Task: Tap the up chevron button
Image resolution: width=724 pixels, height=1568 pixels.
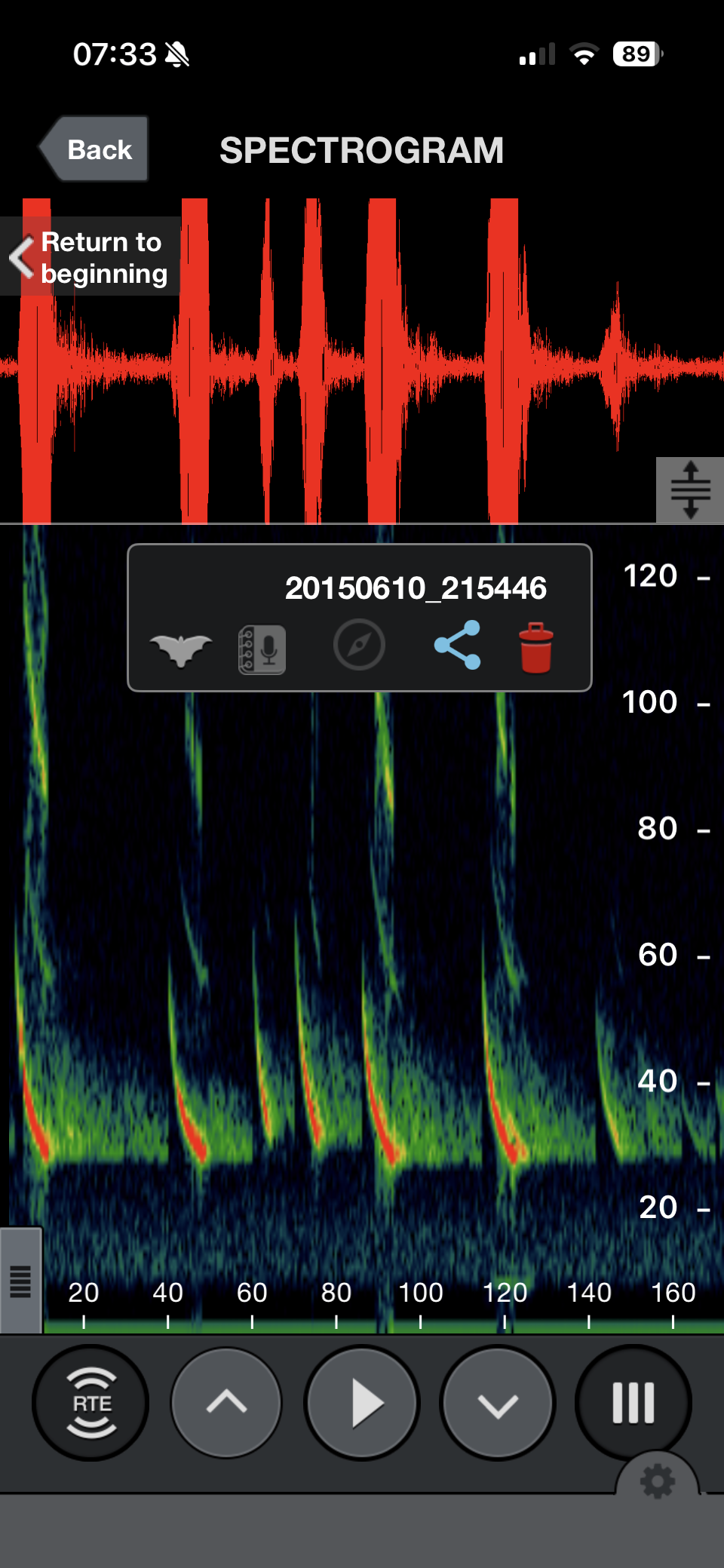Action: point(226,1403)
